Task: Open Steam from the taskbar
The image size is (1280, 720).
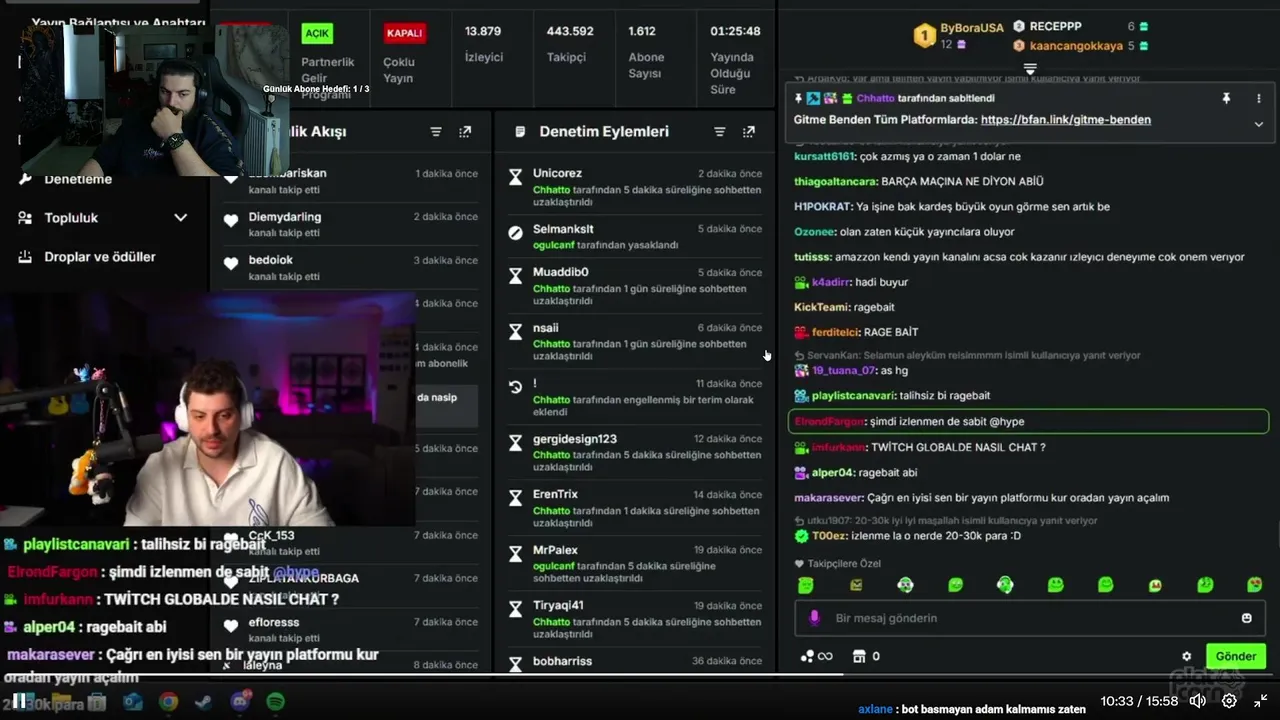Action: pyautogui.click(x=204, y=702)
